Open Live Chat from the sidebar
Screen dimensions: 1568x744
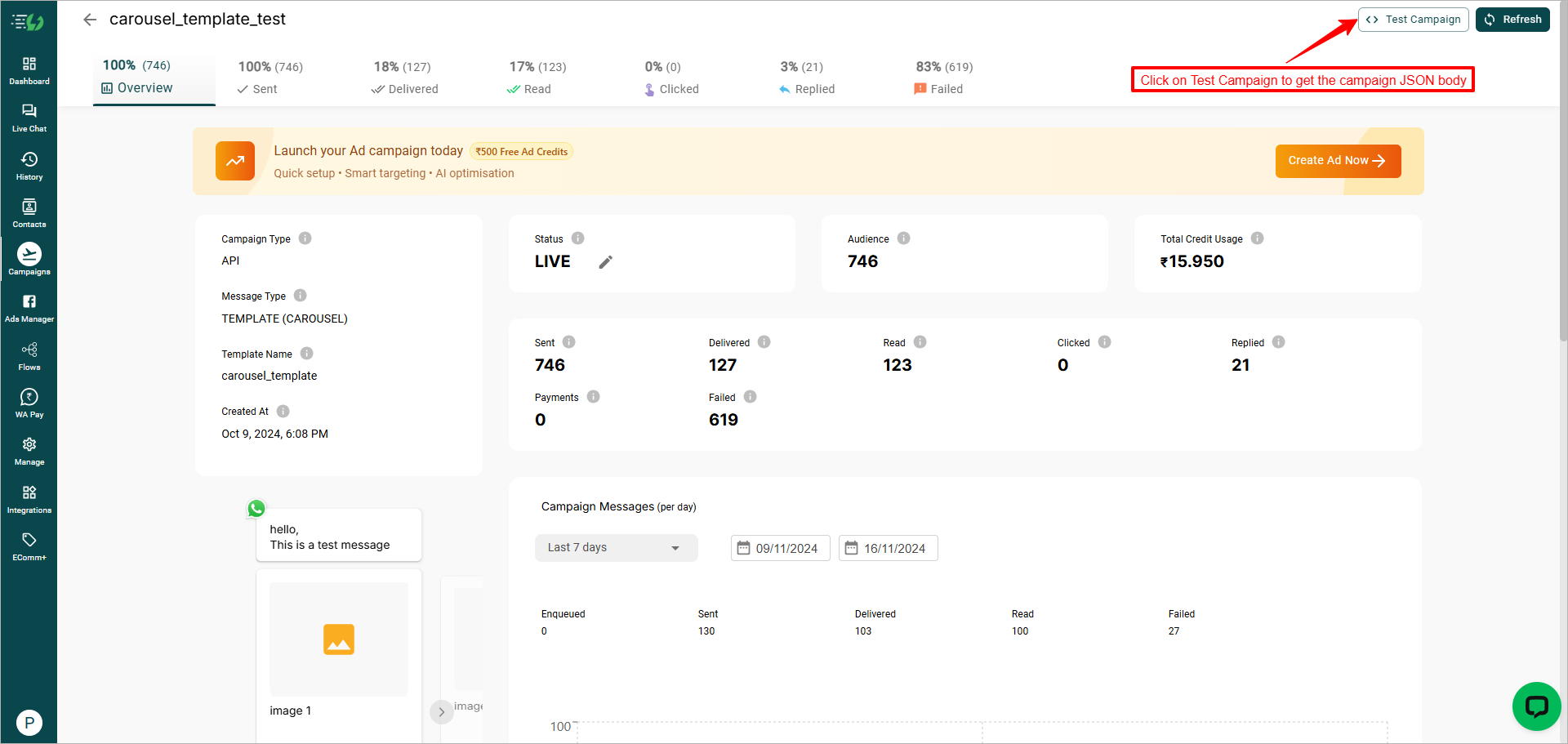(29, 118)
